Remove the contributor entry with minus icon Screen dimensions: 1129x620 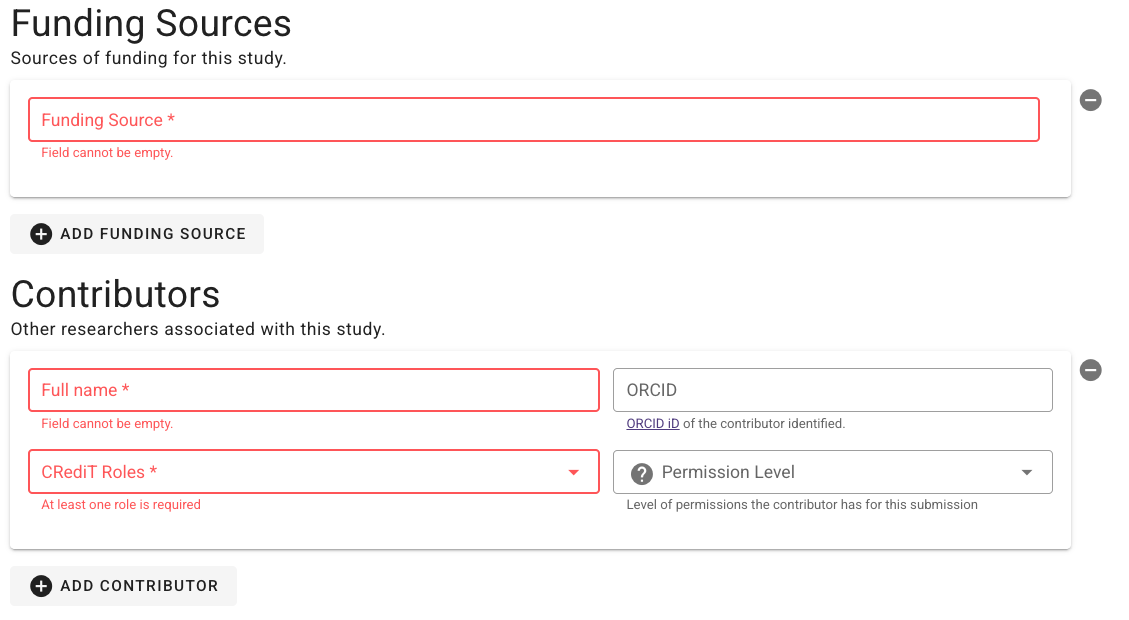point(1090,370)
